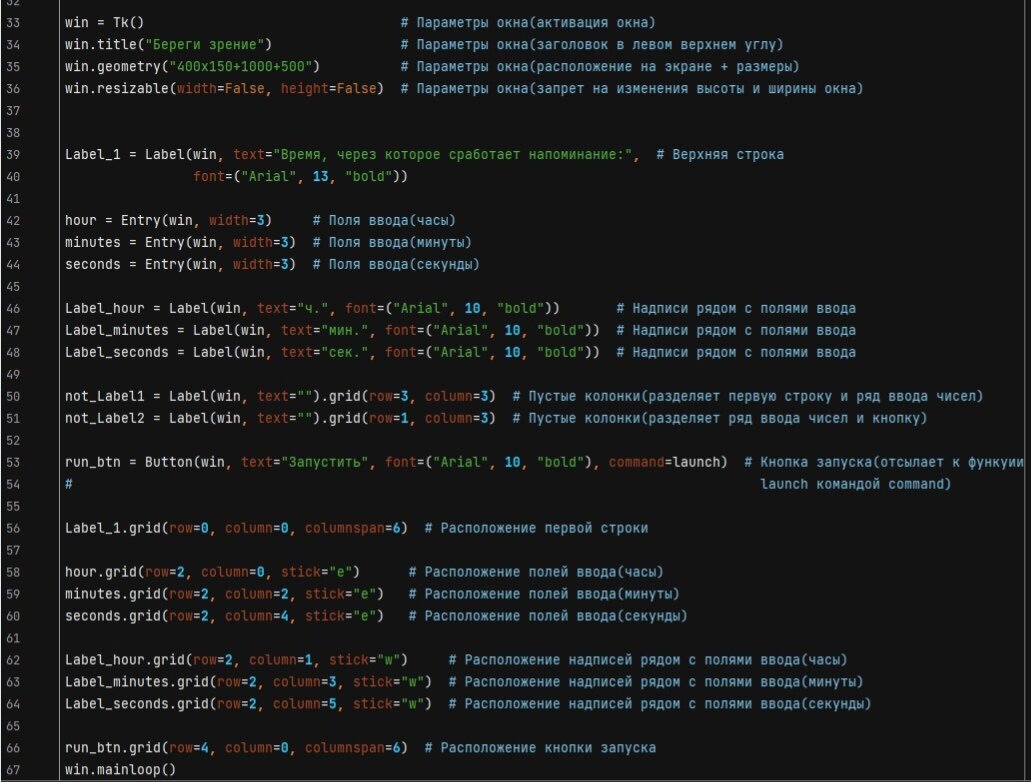The width and height of the screenshot is (1031, 782).
Task: Click the comment '# Расположение кнопки запуска'
Action: click(540, 748)
